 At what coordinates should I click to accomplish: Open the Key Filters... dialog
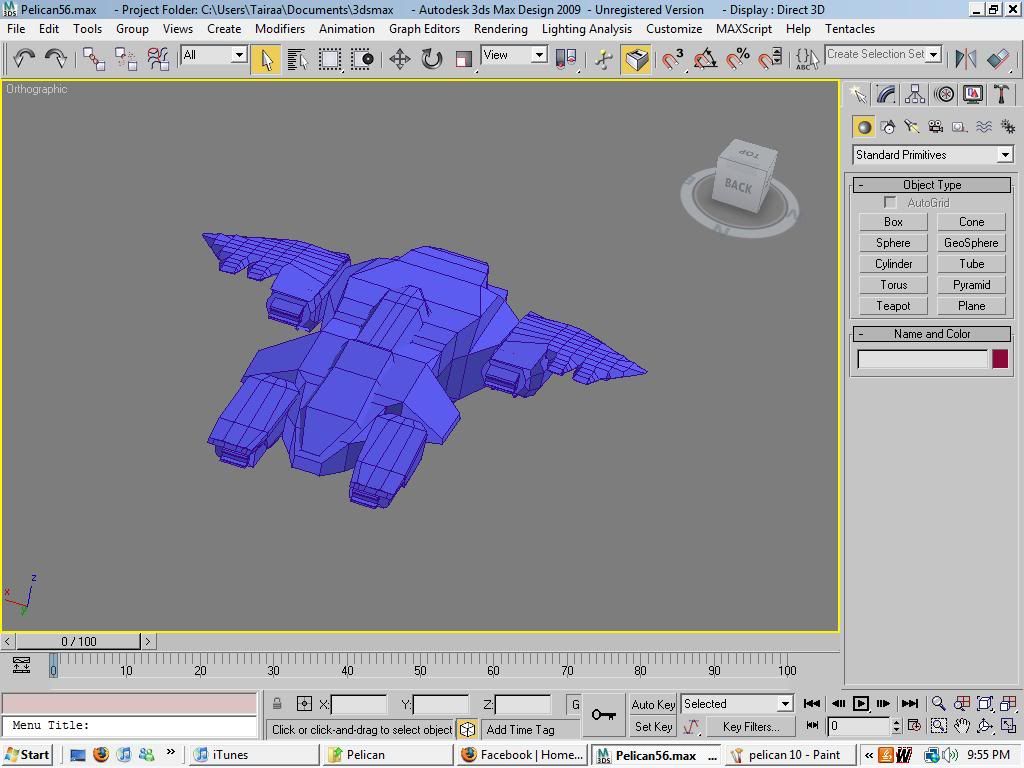751,726
